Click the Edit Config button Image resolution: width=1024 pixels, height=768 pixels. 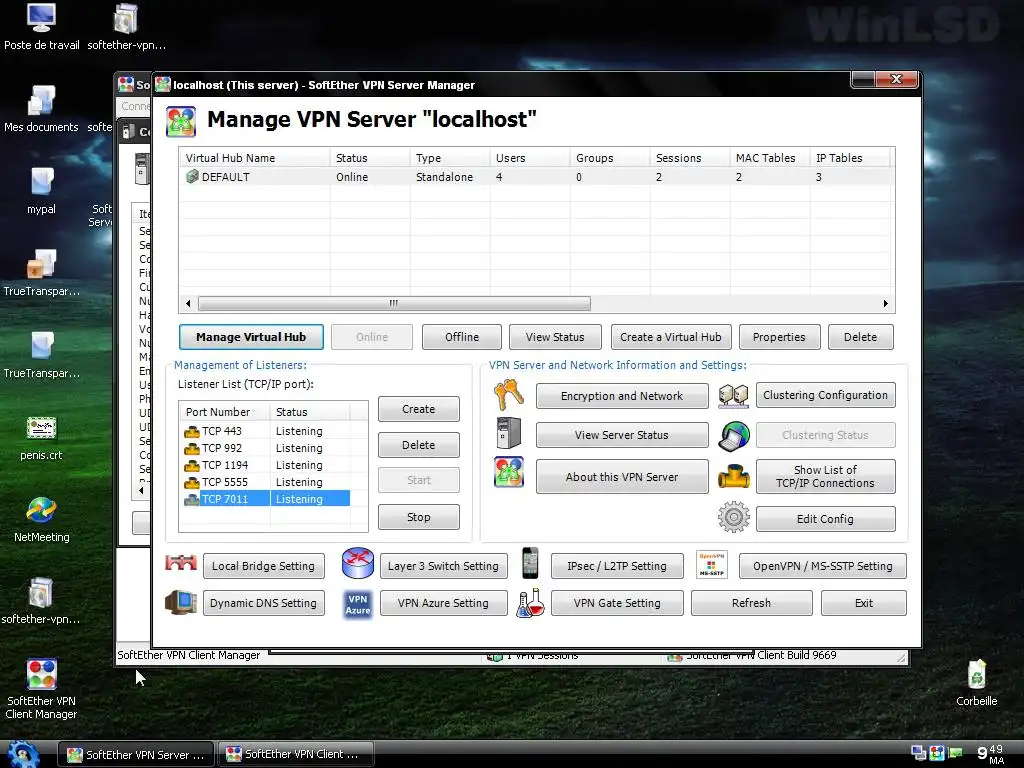825,519
